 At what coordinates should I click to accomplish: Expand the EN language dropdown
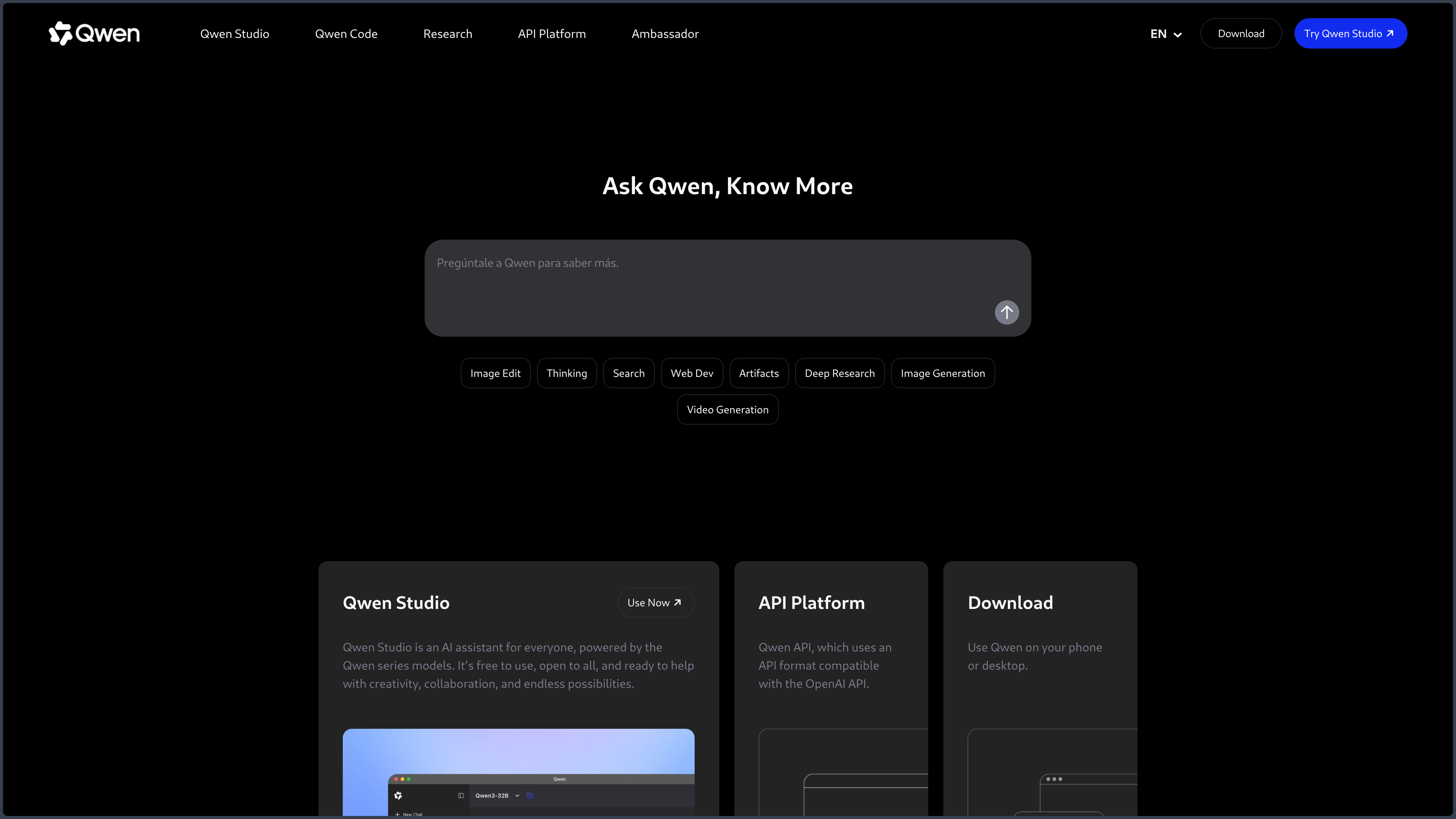click(x=1166, y=34)
